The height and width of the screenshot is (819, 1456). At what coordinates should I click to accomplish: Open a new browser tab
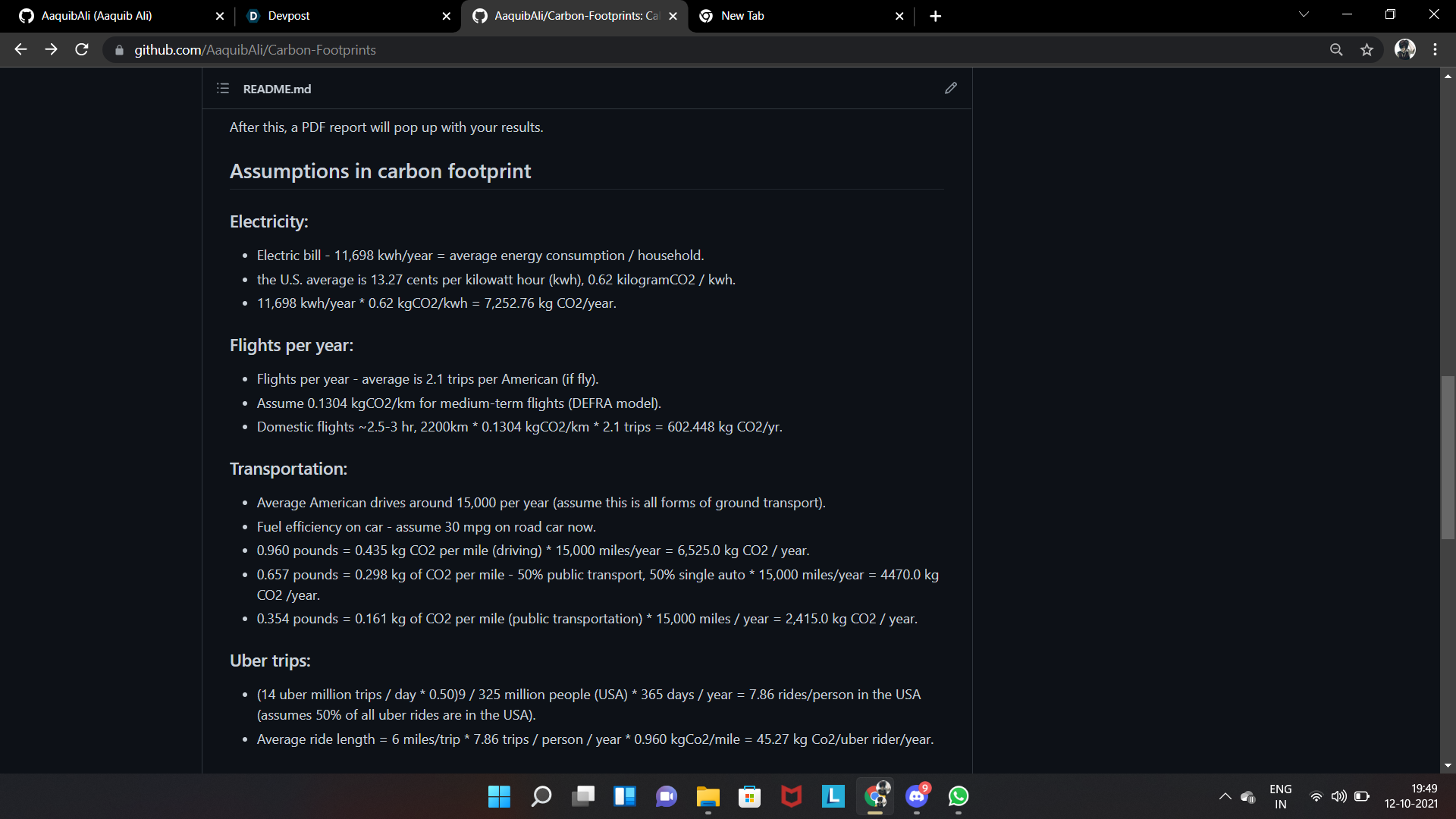coord(935,16)
